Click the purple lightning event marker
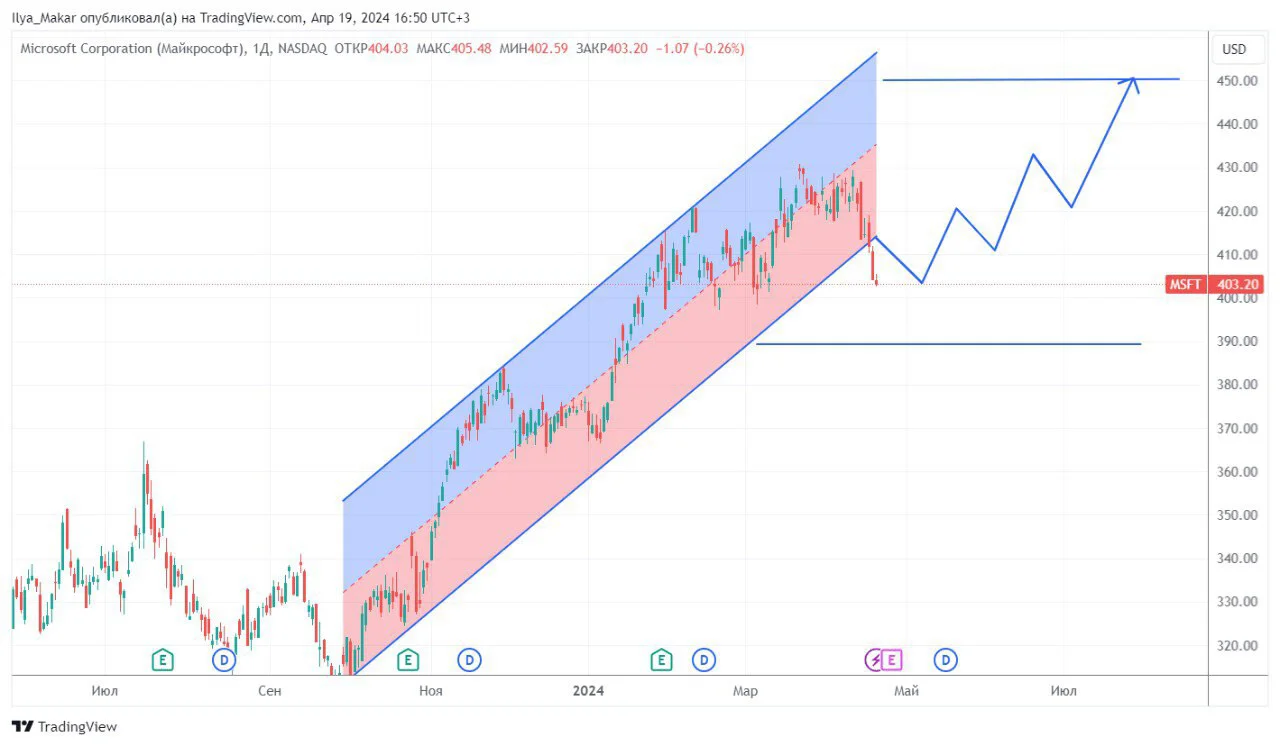Viewport: 1280px width, 746px height. (875, 660)
